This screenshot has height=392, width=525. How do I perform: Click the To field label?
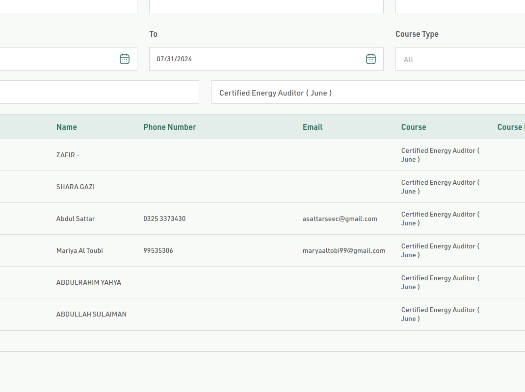(x=153, y=34)
